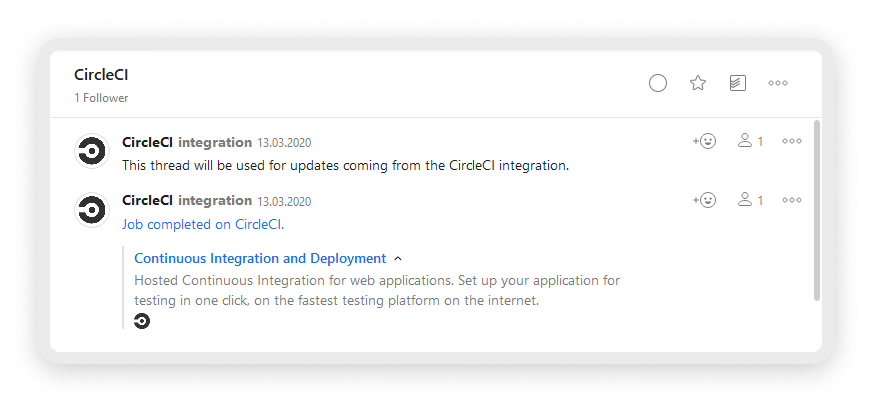Click the 'This thread will be used for updates' text

[x=345, y=166]
